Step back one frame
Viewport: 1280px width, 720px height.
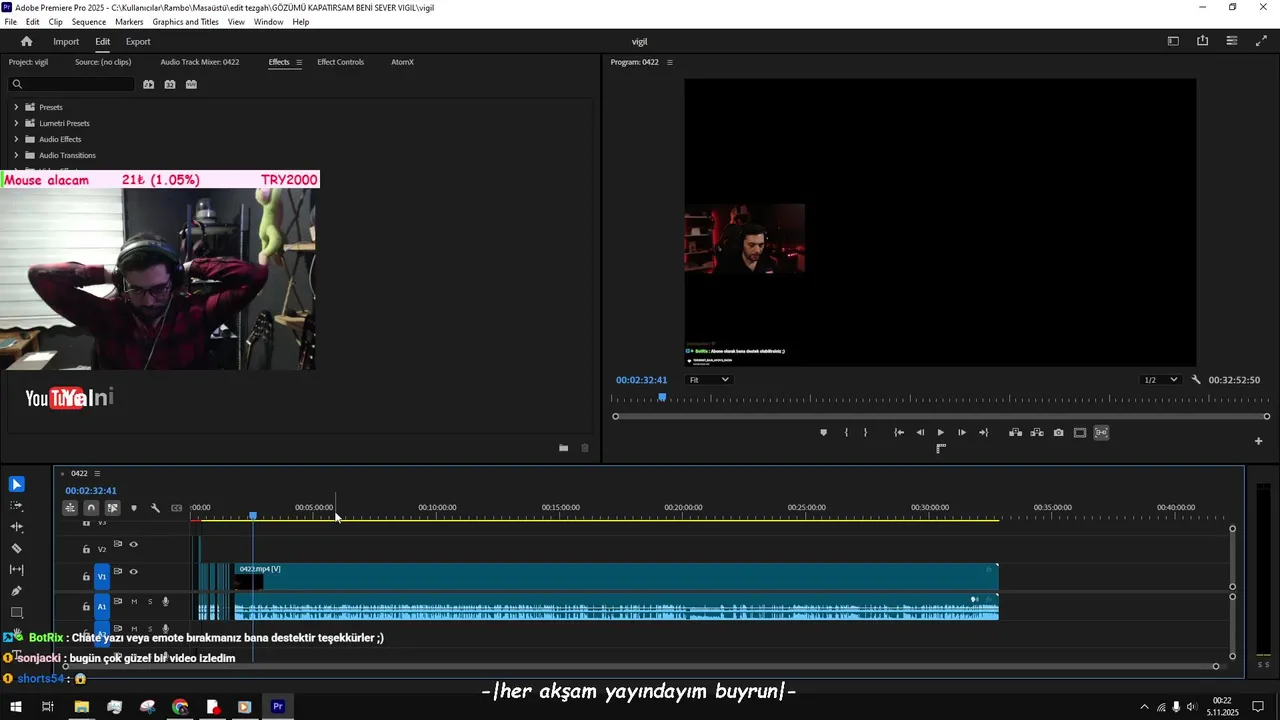(920, 433)
